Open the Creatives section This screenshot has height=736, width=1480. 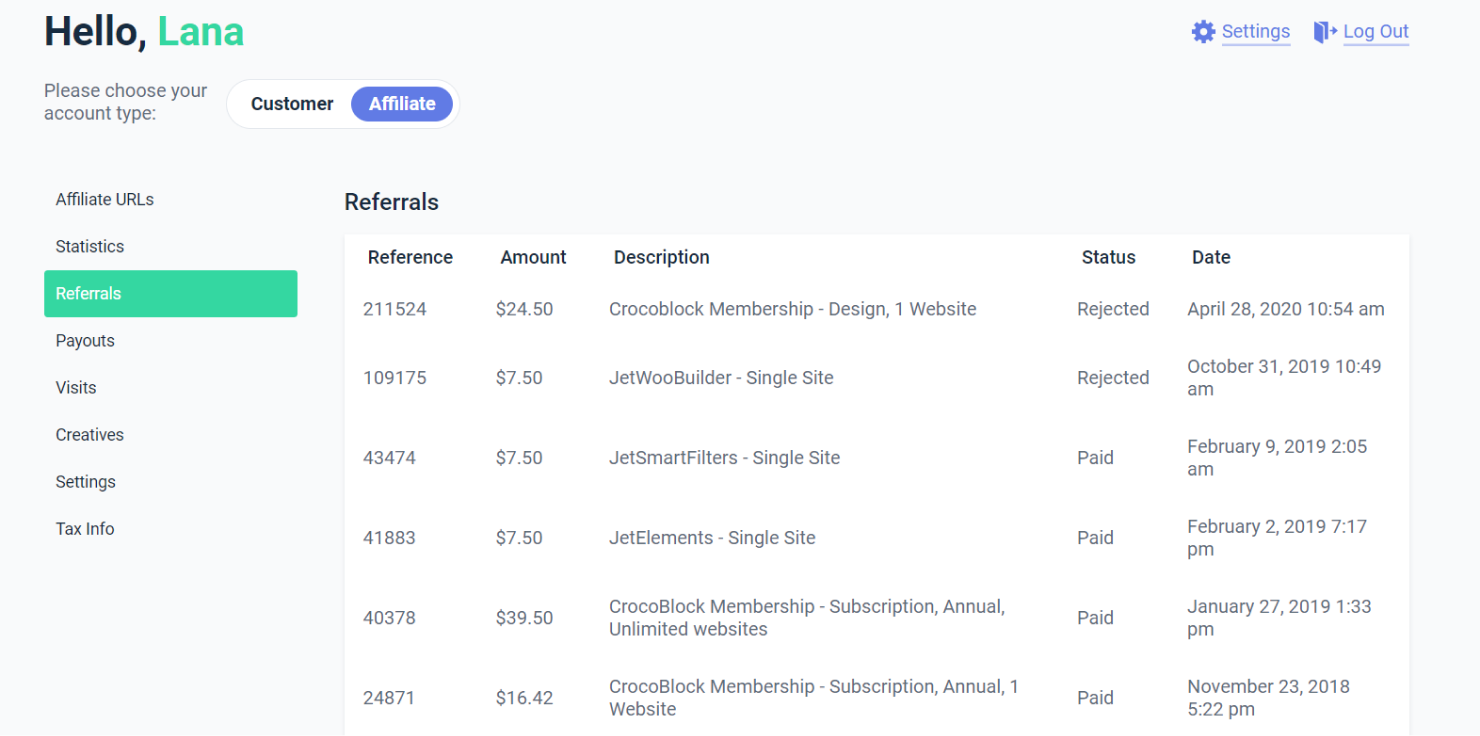point(90,434)
